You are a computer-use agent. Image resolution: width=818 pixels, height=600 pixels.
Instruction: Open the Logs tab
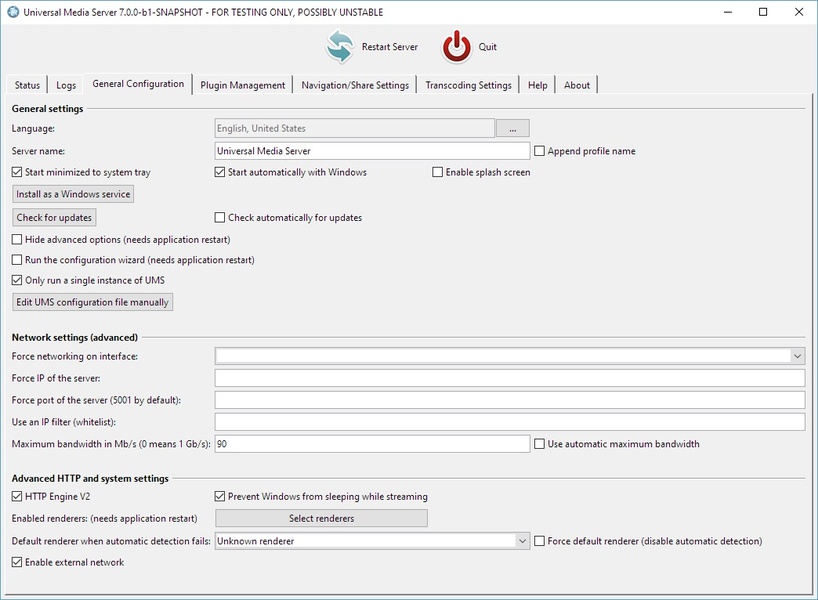click(66, 85)
